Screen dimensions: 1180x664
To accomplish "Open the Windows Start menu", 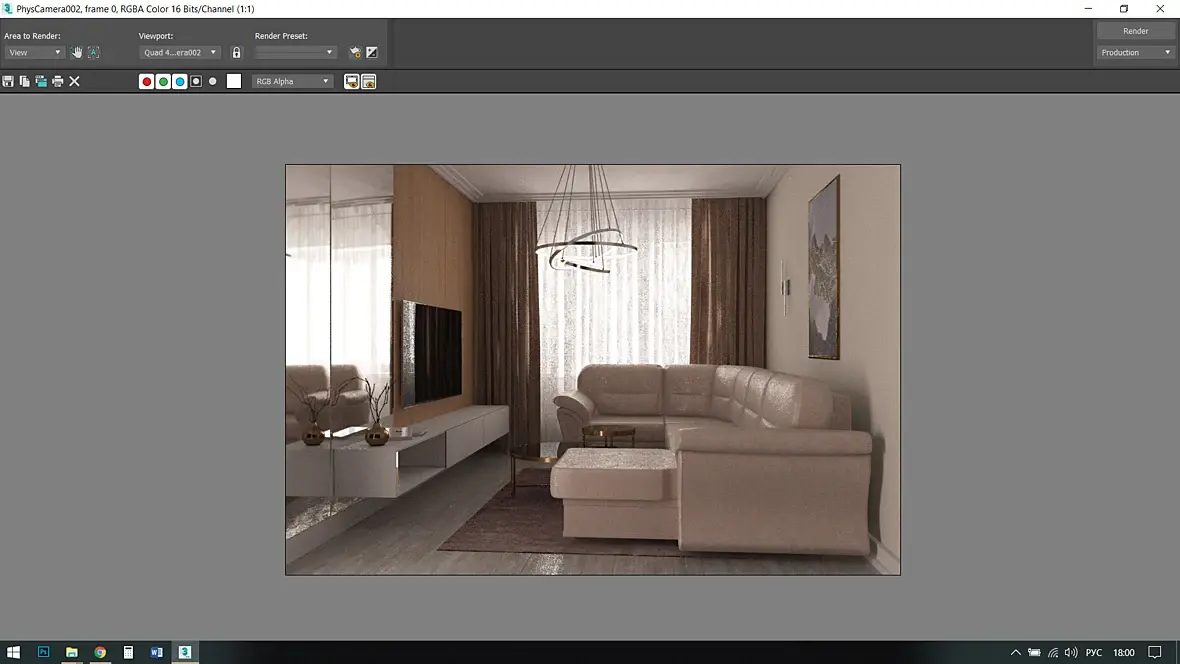I will click(x=14, y=652).
